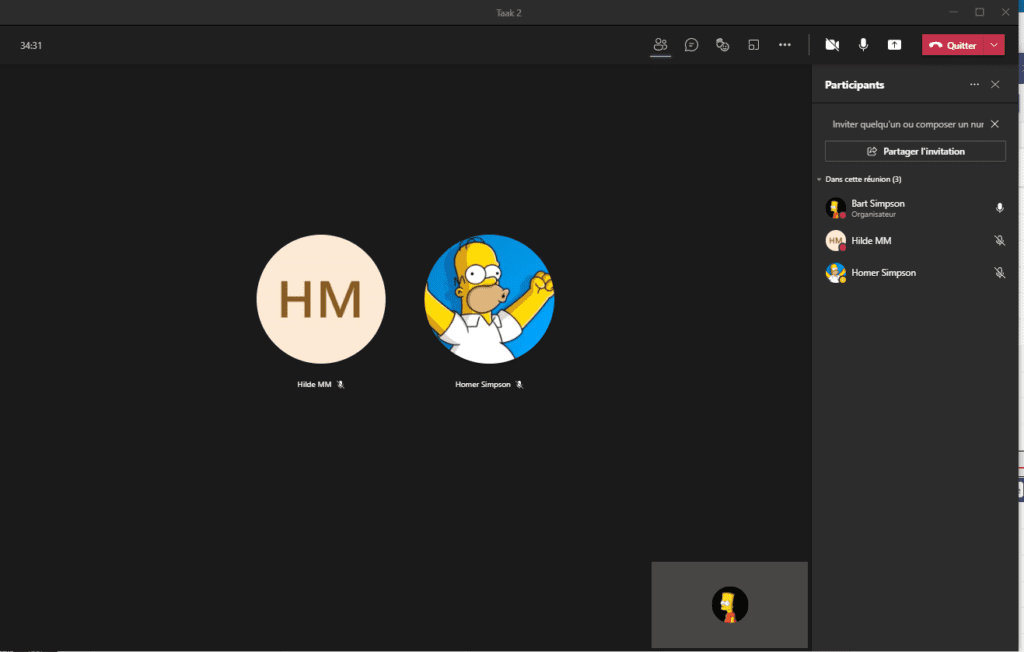Click Bart Simpson's microphone icon
The height and width of the screenshot is (652, 1024).
coord(999,208)
